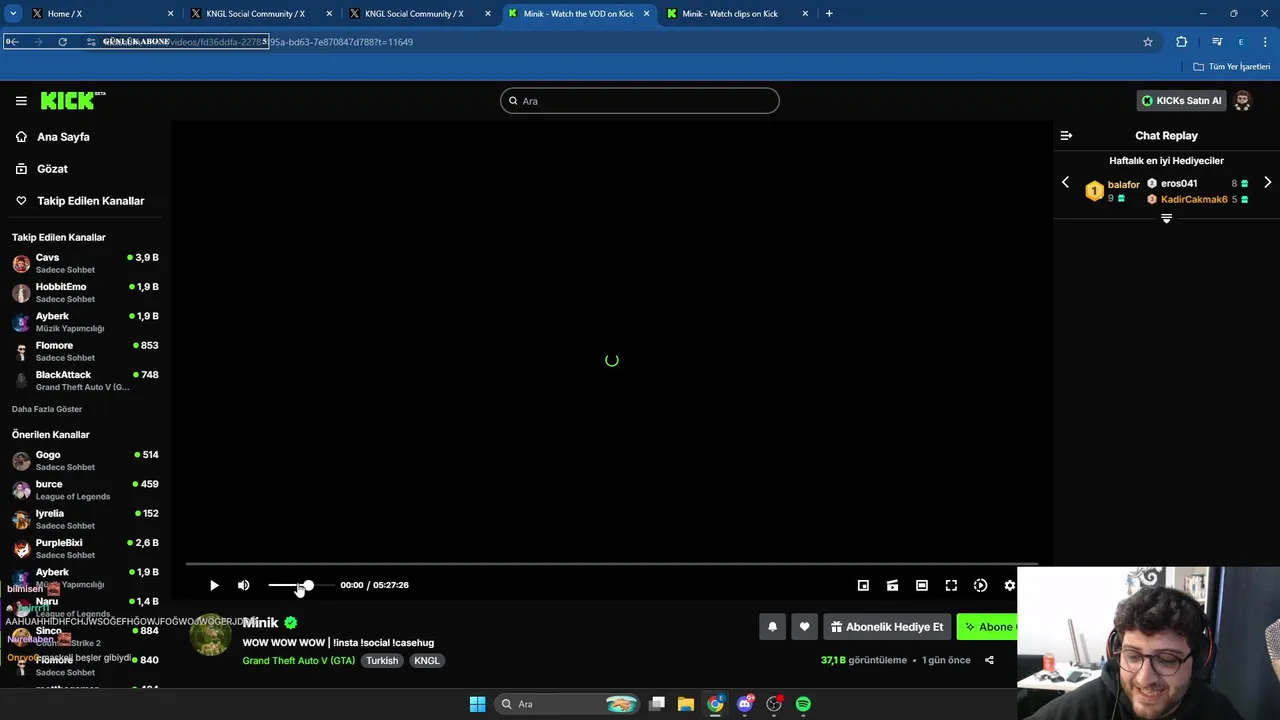Screen dimensions: 1280x720
Task: Seek on the video progress bar
Action: click(x=611, y=564)
